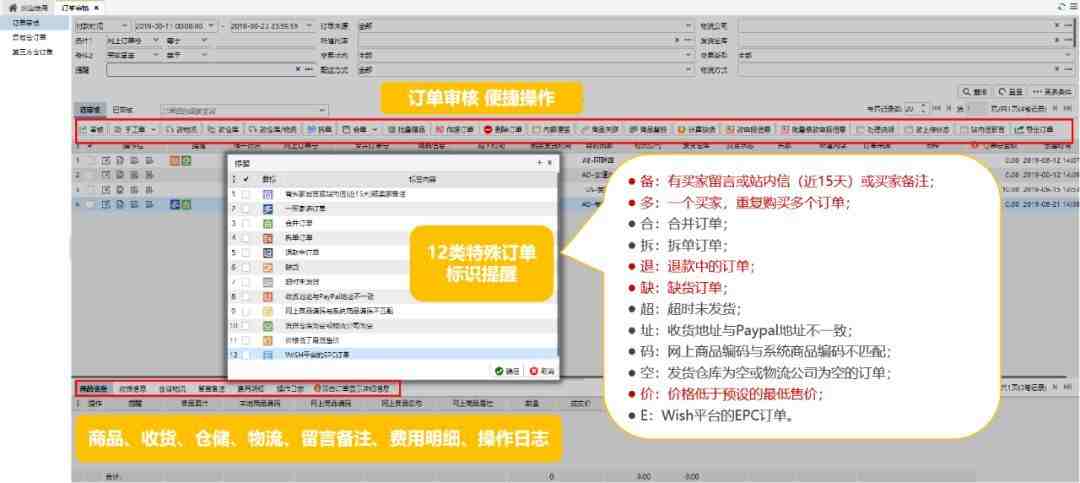Tick row 12 checkbox for Wish EPC订单
Image resolution: width=1080 pixels, height=483 pixels.
246,355
